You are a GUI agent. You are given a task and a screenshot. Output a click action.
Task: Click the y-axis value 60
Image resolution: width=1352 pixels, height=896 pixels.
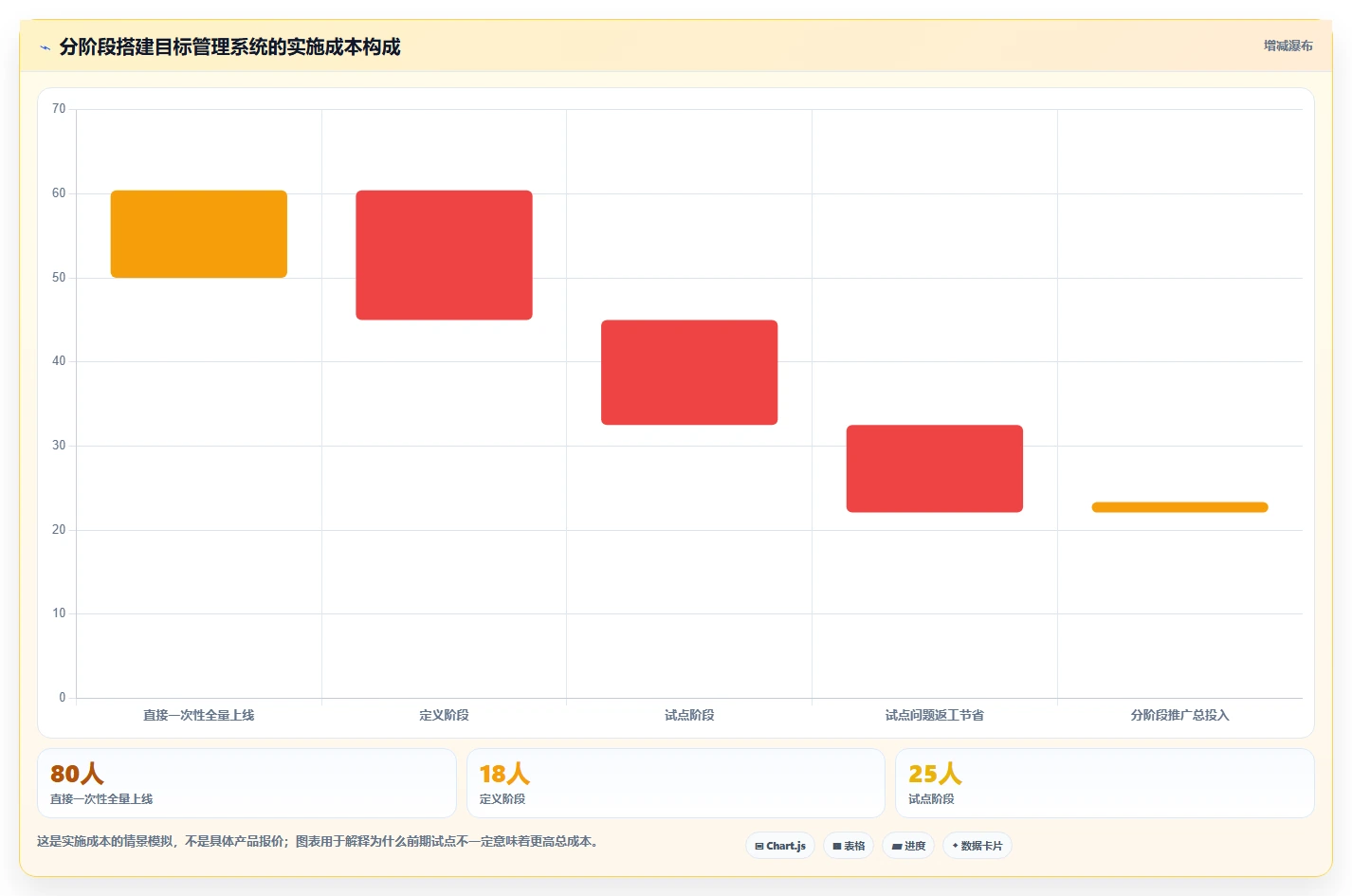[59, 193]
